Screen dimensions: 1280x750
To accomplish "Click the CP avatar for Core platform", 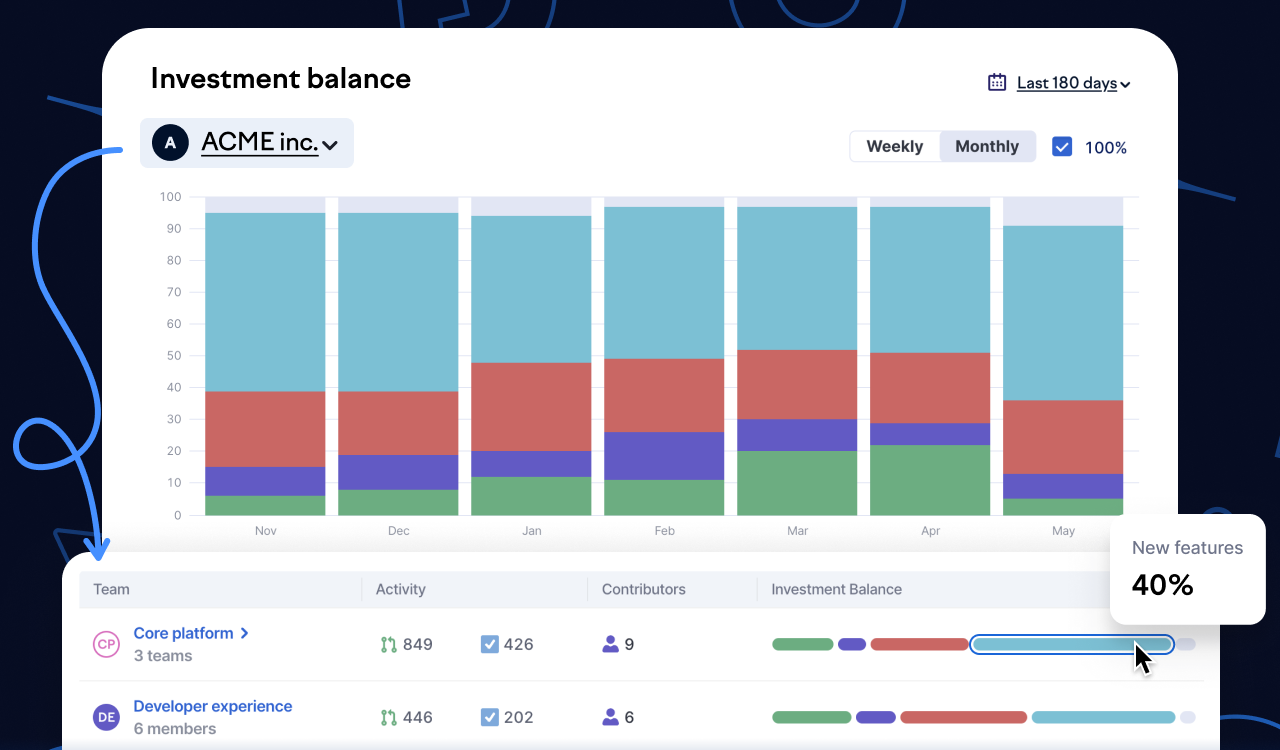I will tap(106, 644).
